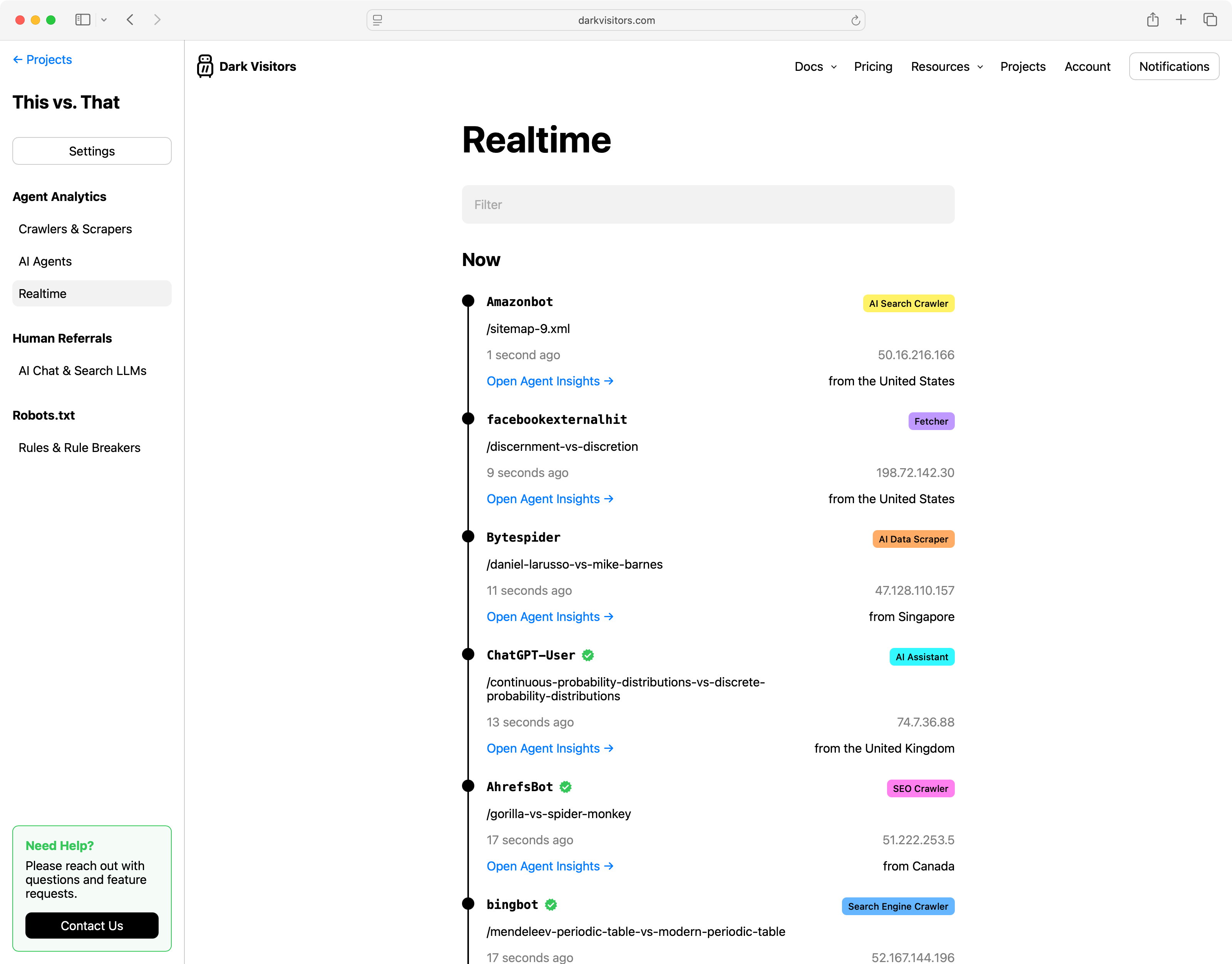Open the Safari share icon
Image resolution: width=1232 pixels, height=964 pixels.
[x=1152, y=20]
